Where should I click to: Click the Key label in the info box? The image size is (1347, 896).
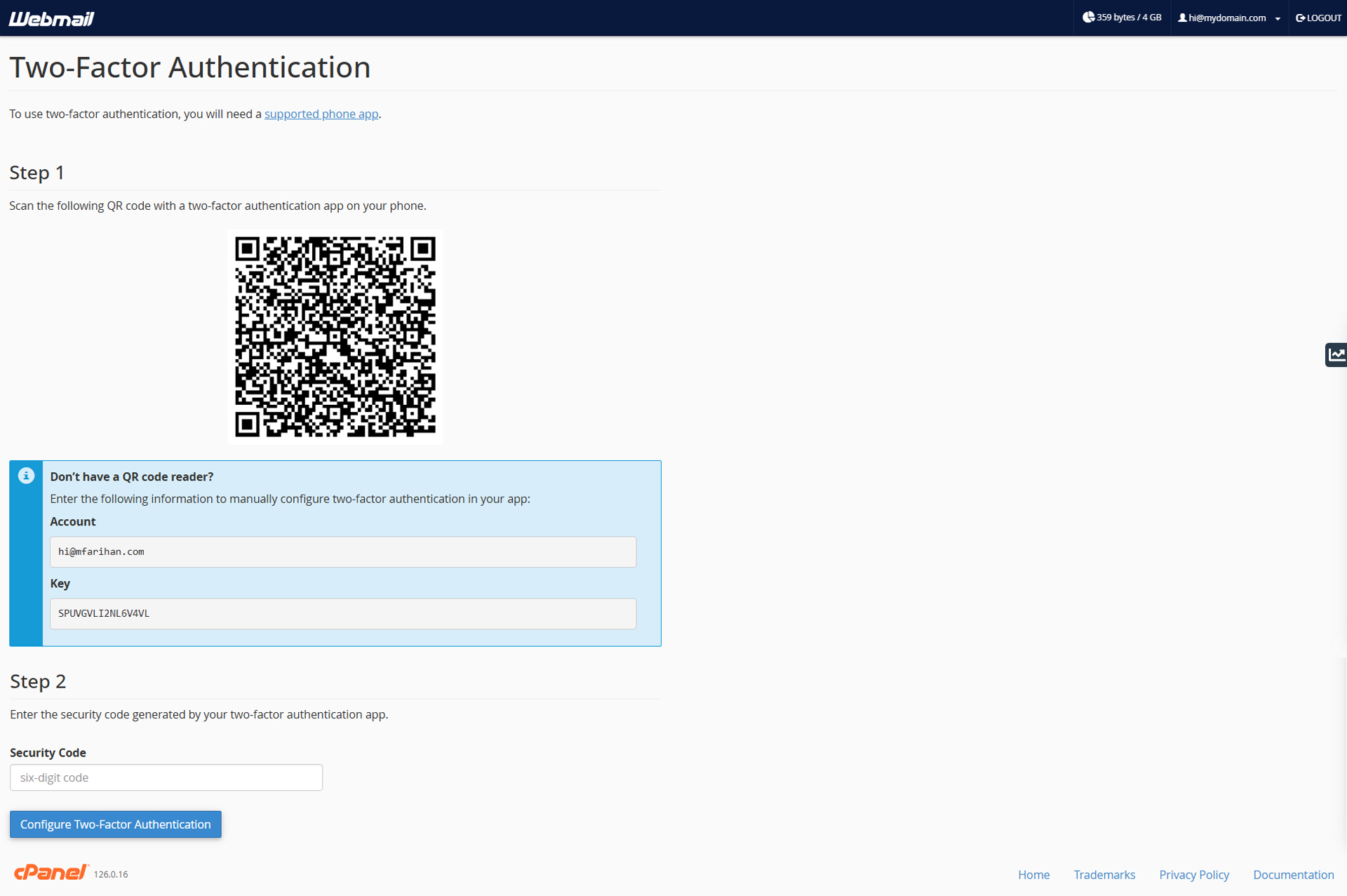tap(60, 584)
